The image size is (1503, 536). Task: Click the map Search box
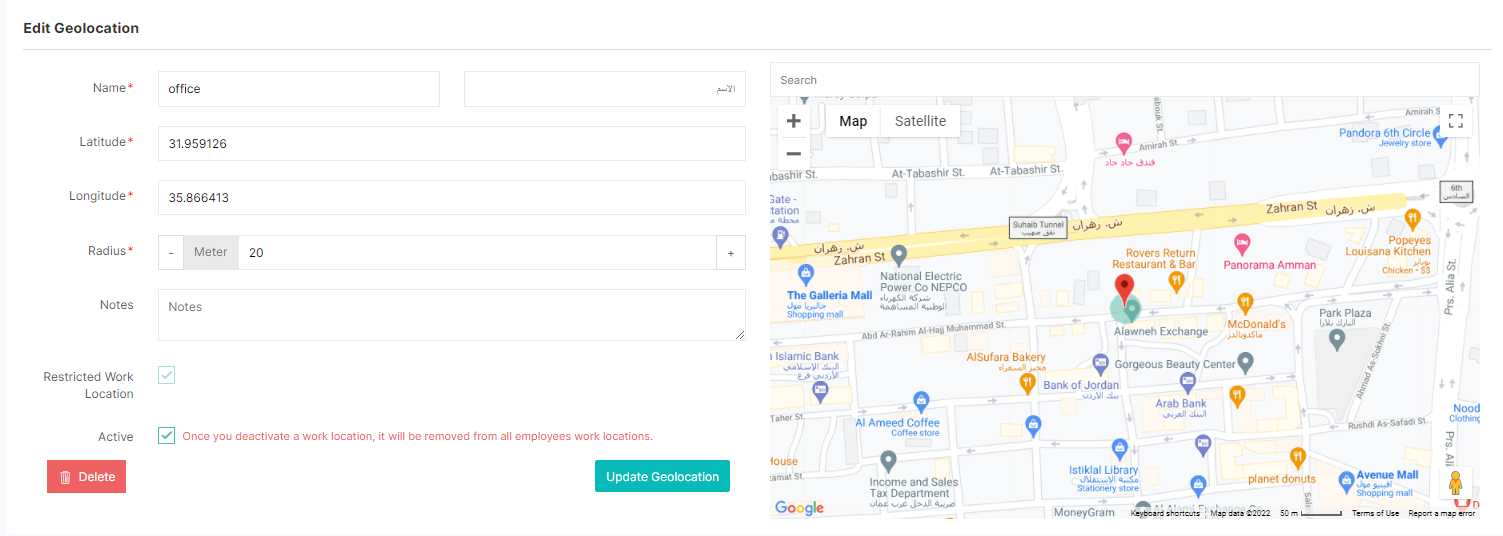coord(1124,80)
